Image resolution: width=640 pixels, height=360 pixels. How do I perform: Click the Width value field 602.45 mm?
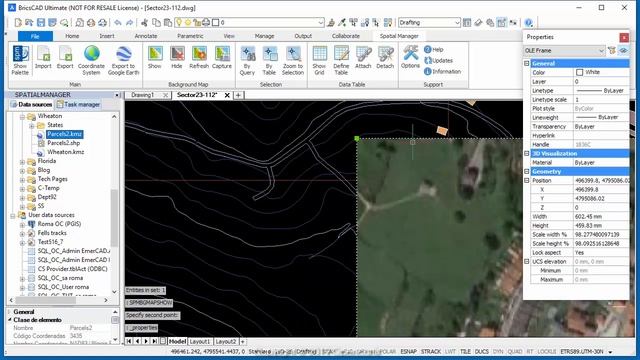coord(601,216)
